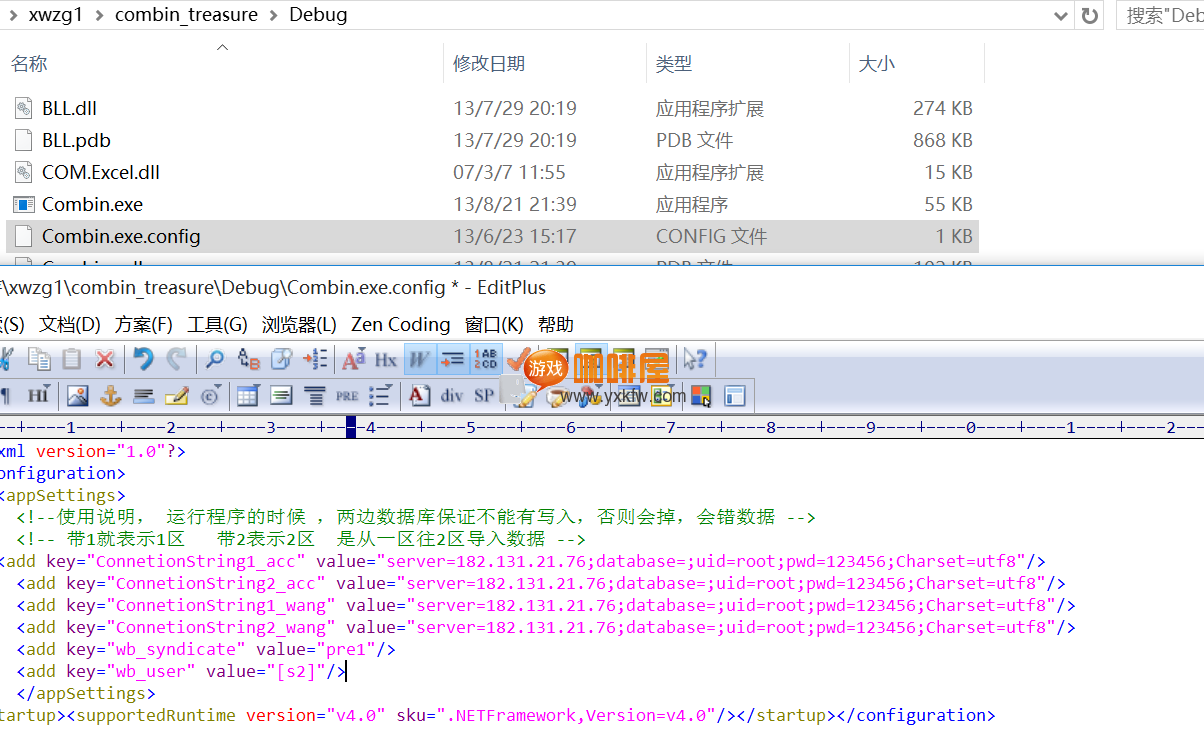
Task: Open the Zen Coding menu
Action: click(x=400, y=324)
